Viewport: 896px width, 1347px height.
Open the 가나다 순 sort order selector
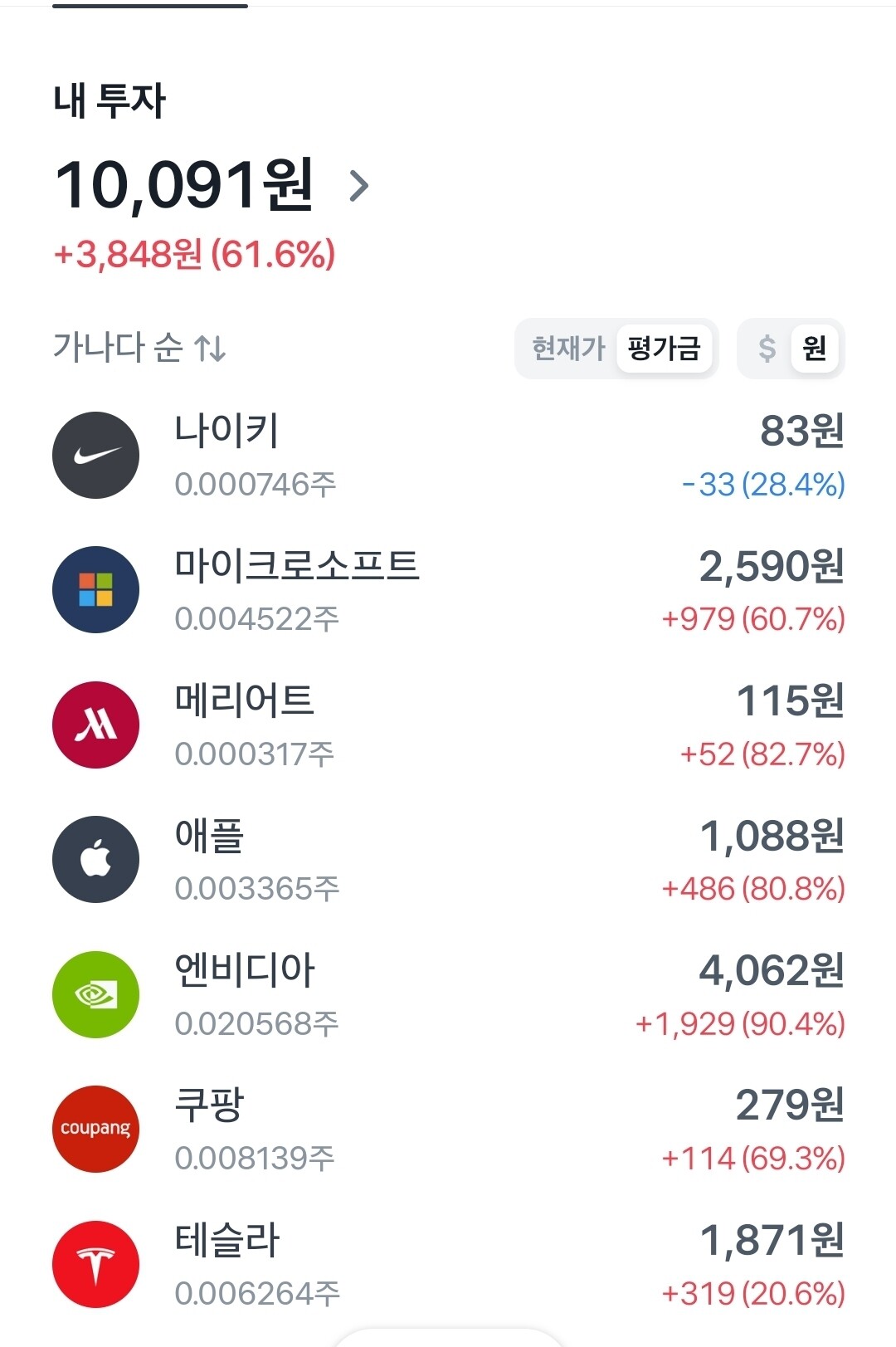coord(139,348)
